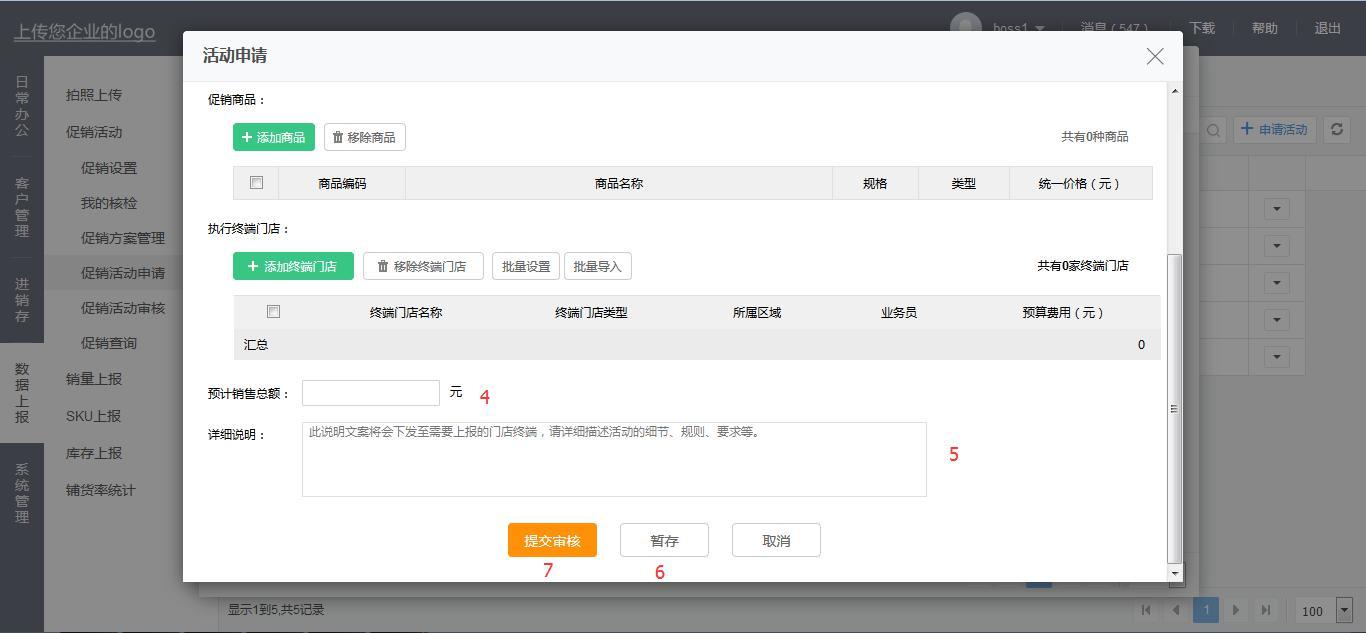Open the page size 100 dropdown
This screenshot has height=633, width=1366.
pyautogui.click(x=1344, y=610)
